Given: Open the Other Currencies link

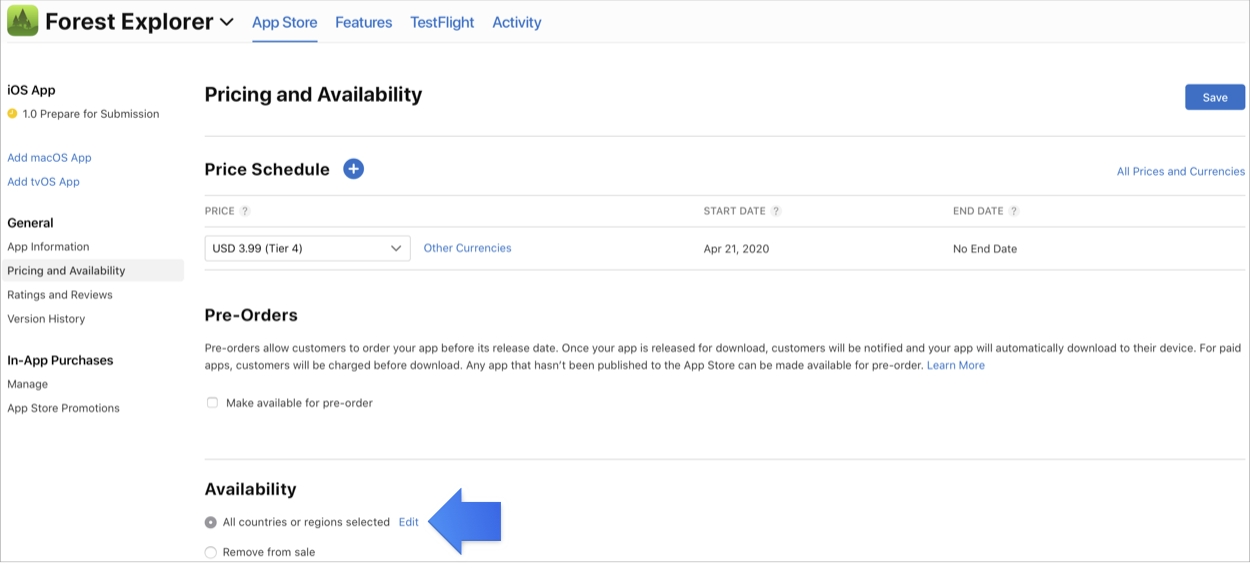Looking at the screenshot, I should [467, 248].
